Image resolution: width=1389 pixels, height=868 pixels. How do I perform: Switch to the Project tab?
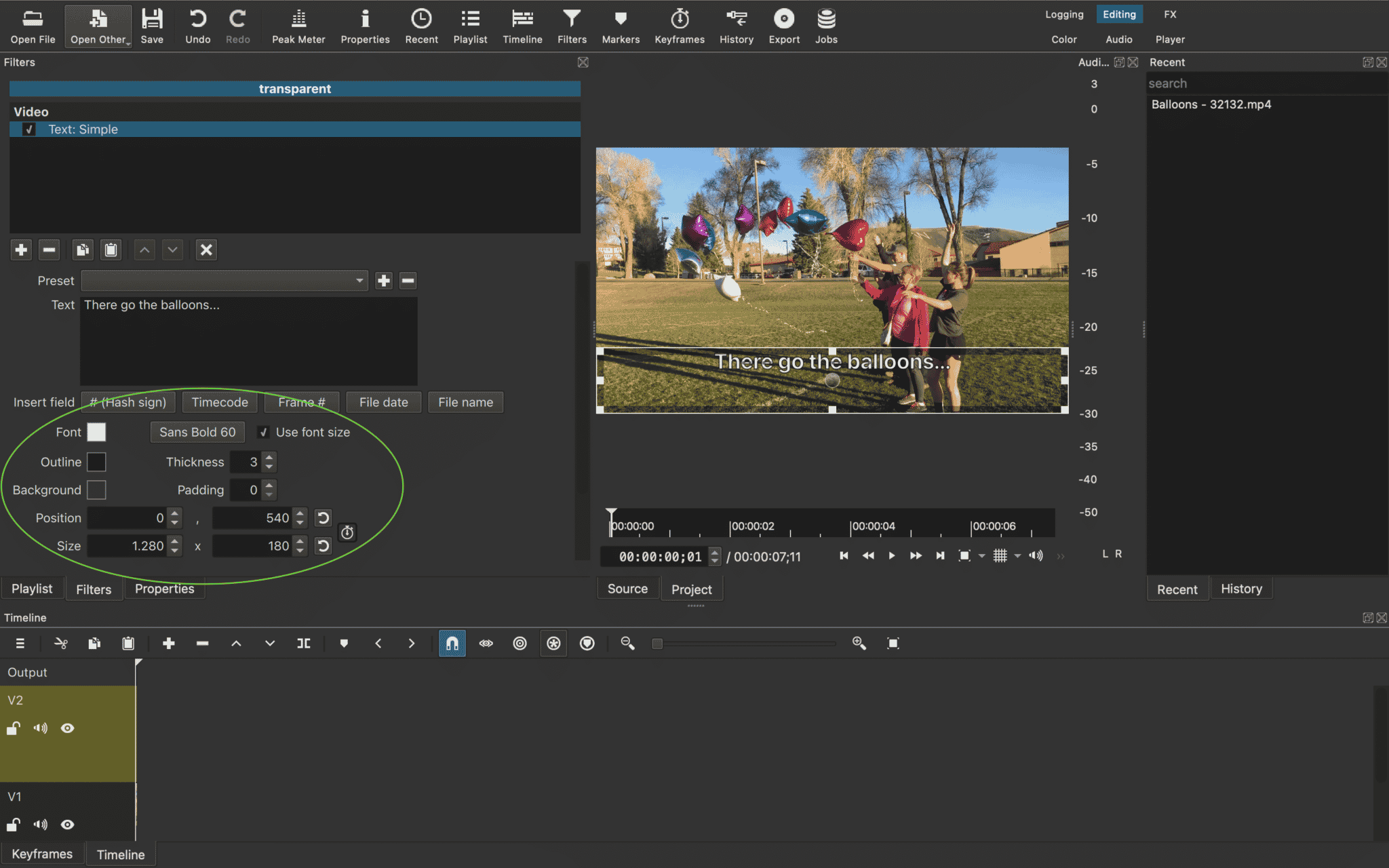click(x=691, y=589)
